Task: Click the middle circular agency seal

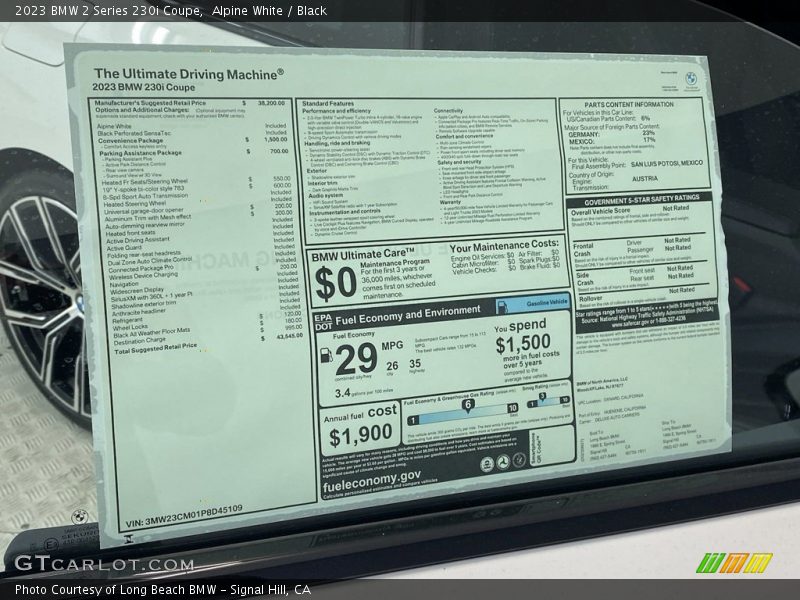Action: tap(503, 462)
